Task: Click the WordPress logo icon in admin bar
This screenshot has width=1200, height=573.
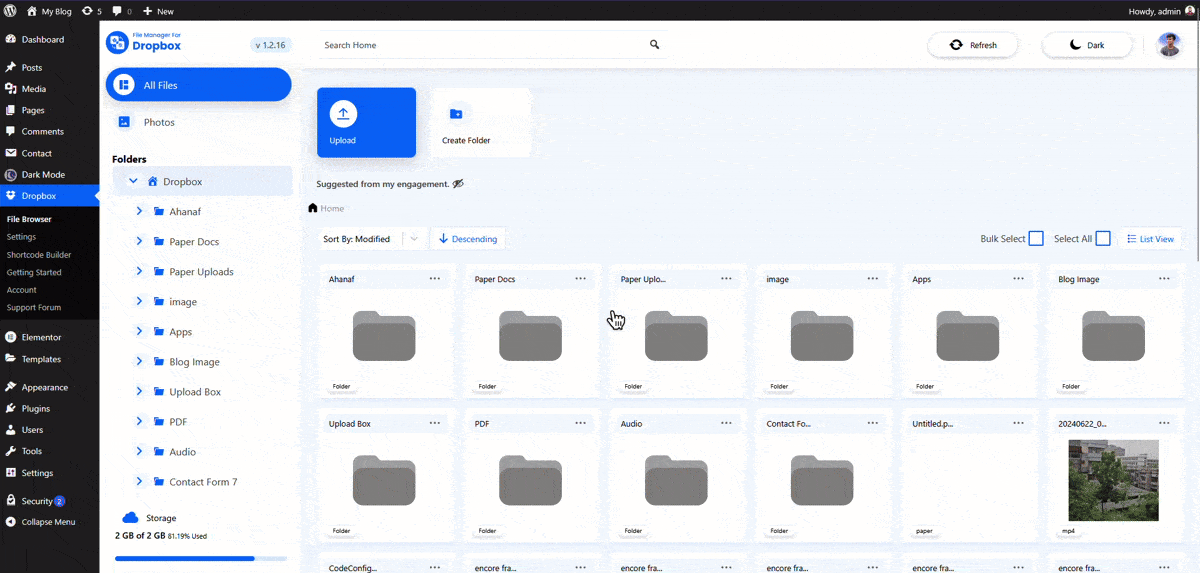Action: [10, 11]
